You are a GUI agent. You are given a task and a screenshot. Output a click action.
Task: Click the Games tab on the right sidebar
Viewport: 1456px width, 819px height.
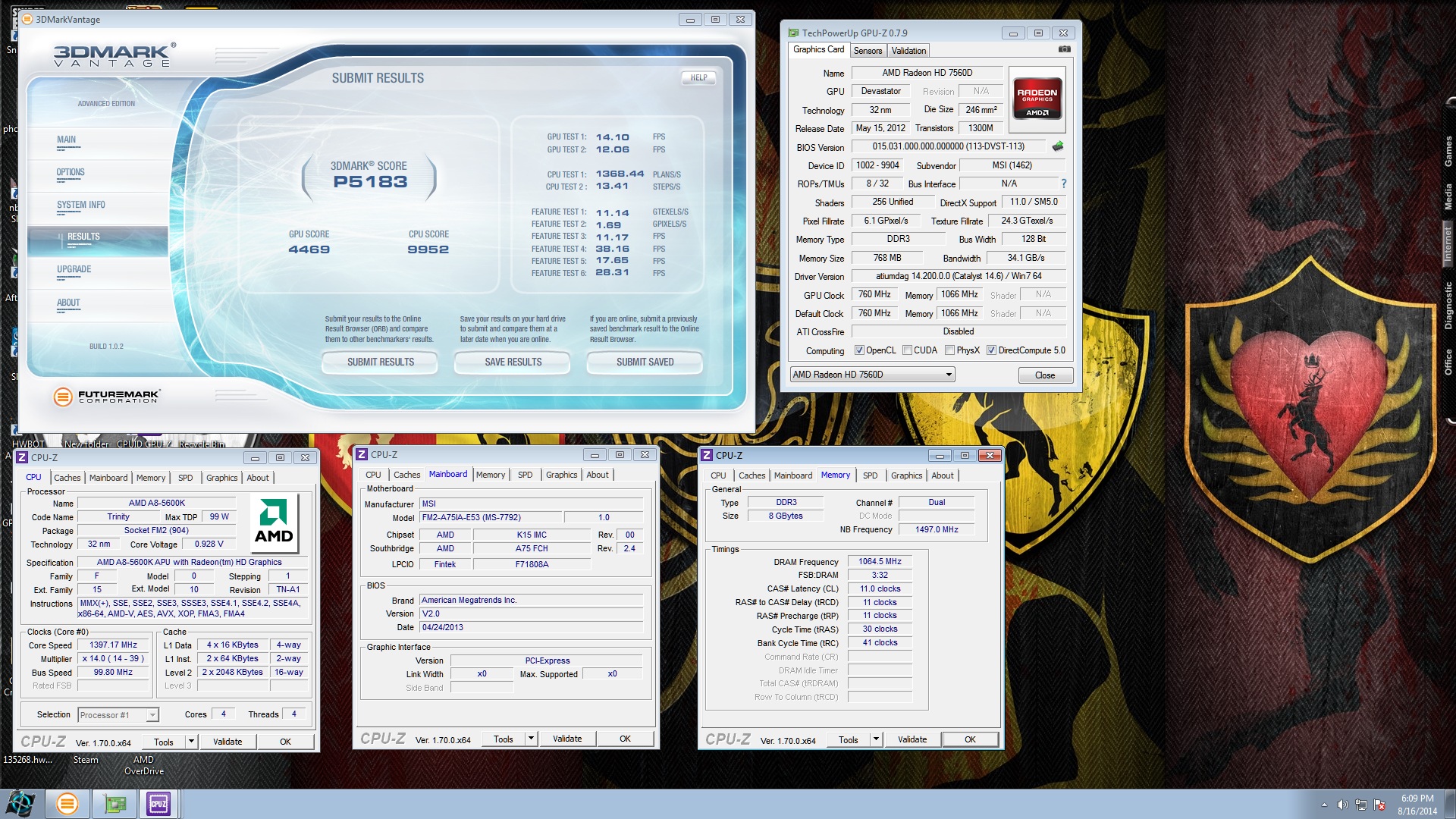coord(1448,152)
